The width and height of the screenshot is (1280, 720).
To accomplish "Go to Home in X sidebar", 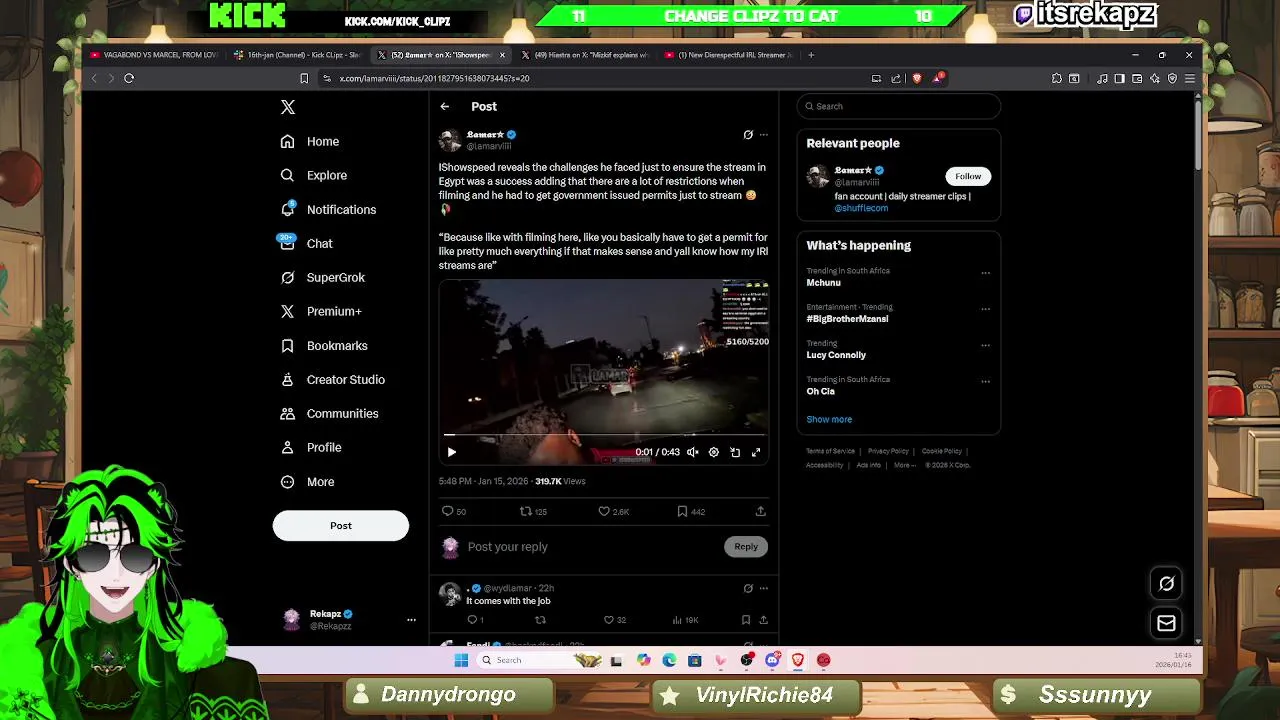I will [310, 142].
